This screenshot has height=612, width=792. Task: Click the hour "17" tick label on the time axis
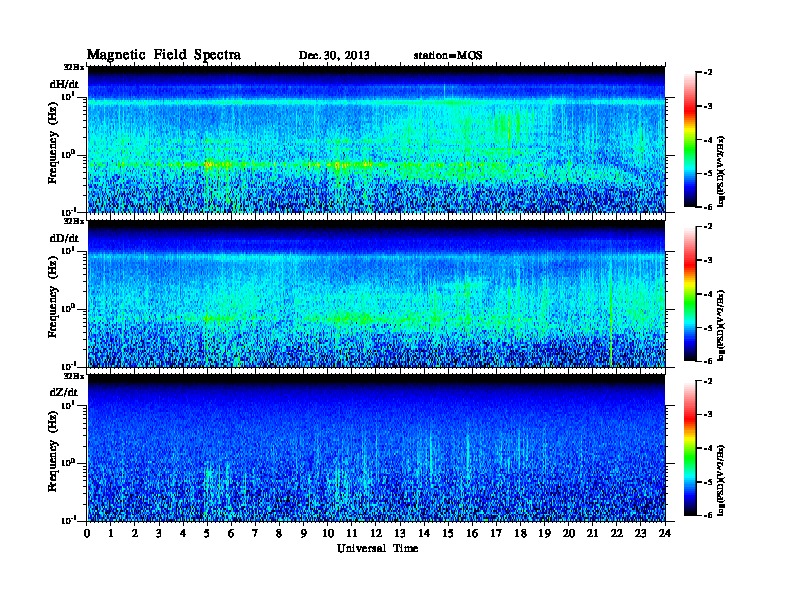click(x=496, y=534)
